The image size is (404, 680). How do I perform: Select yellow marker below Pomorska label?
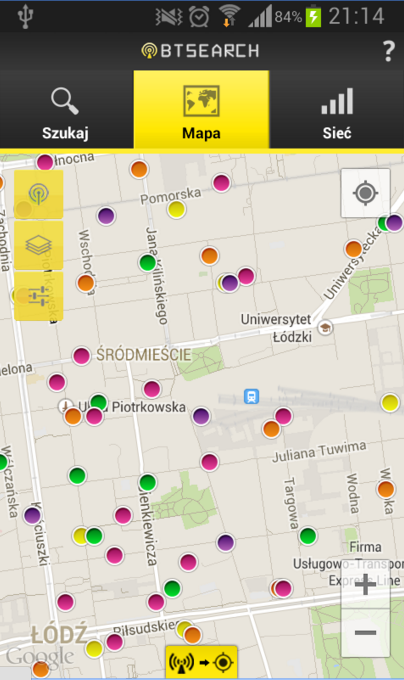tap(176, 209)
